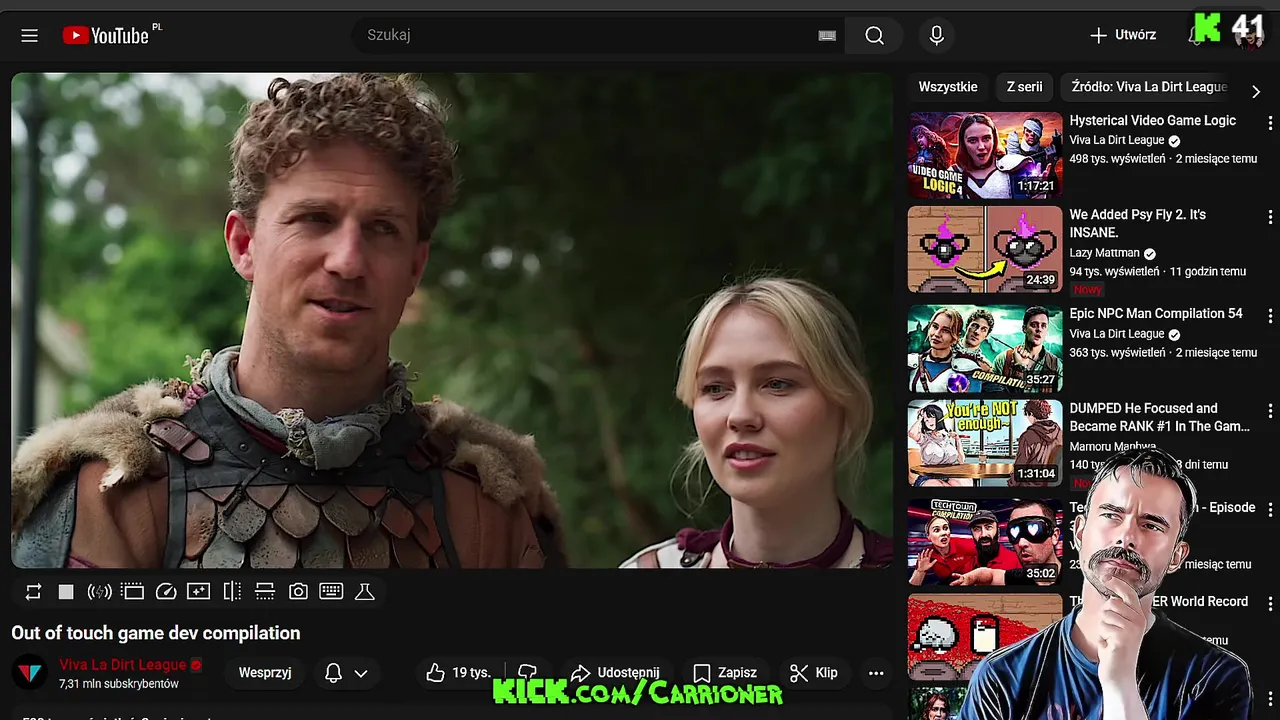Show more filter chips with right arrow
The width and height of the screenshot is (1280, 720).
1256,91
